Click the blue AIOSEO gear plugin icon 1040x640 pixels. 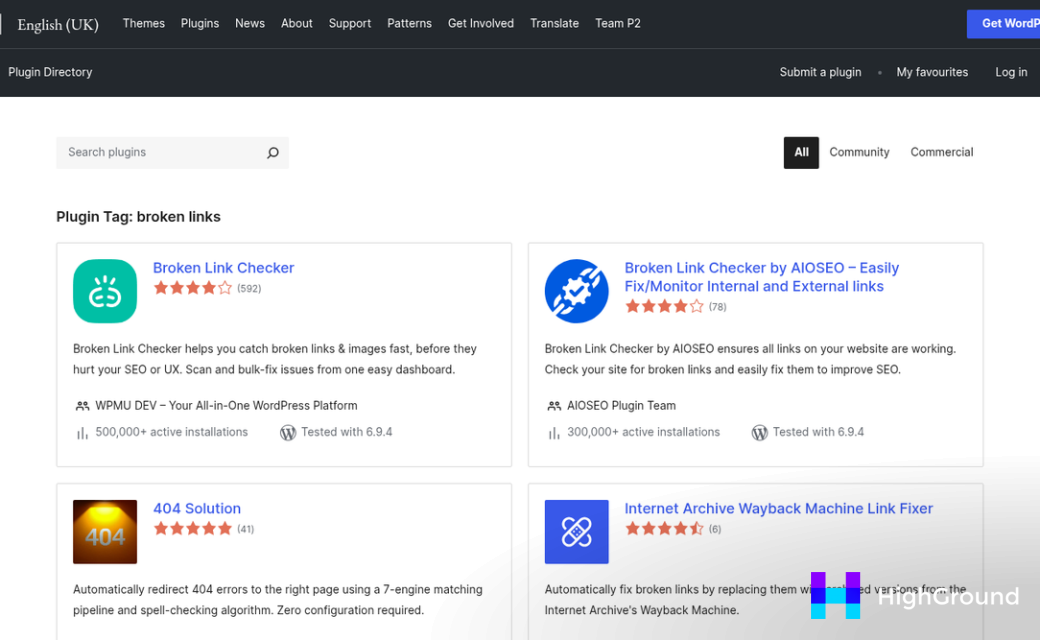(576, 291)
